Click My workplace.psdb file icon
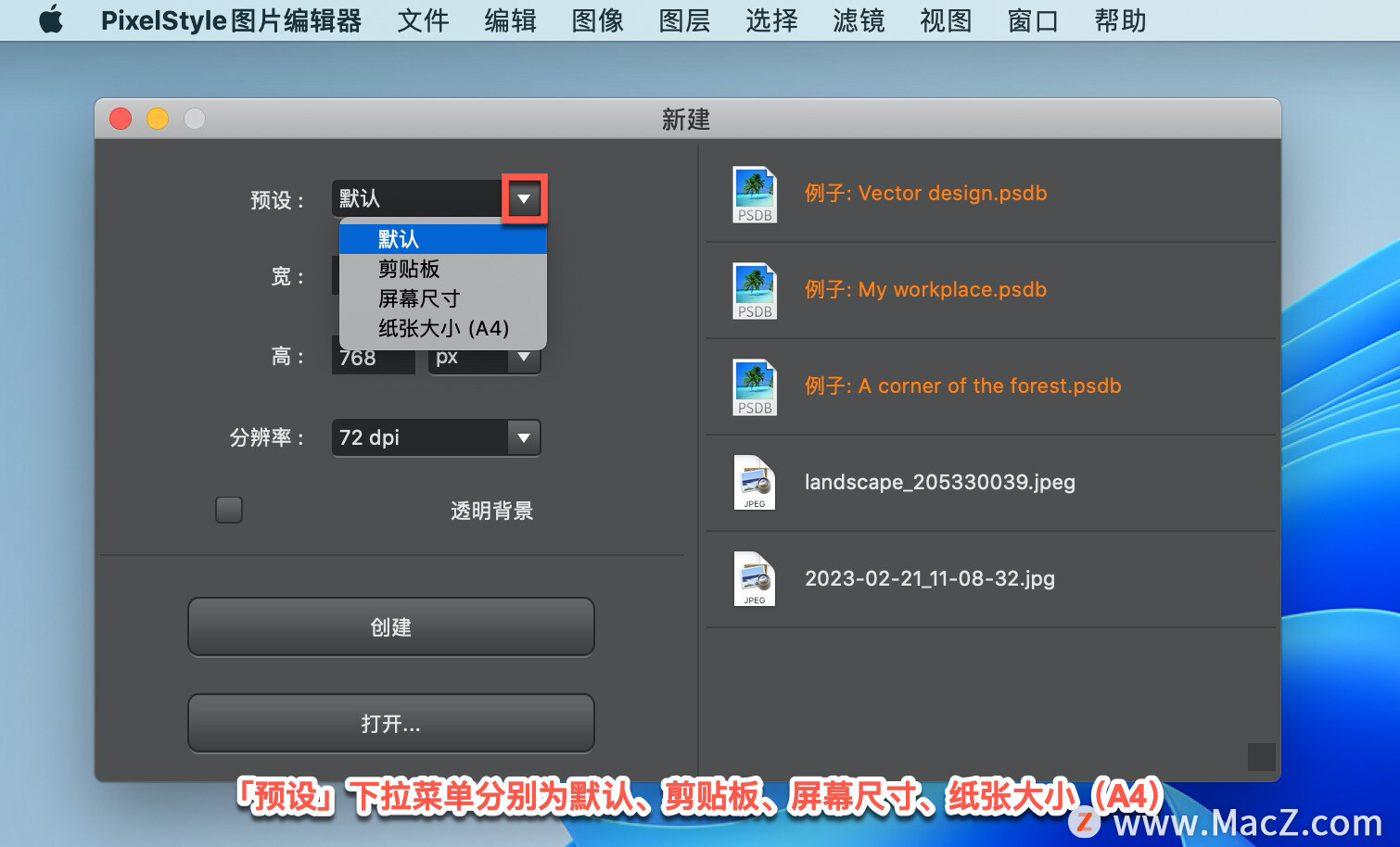Viewport: 1400px width, 847px height. click(755, 291)
